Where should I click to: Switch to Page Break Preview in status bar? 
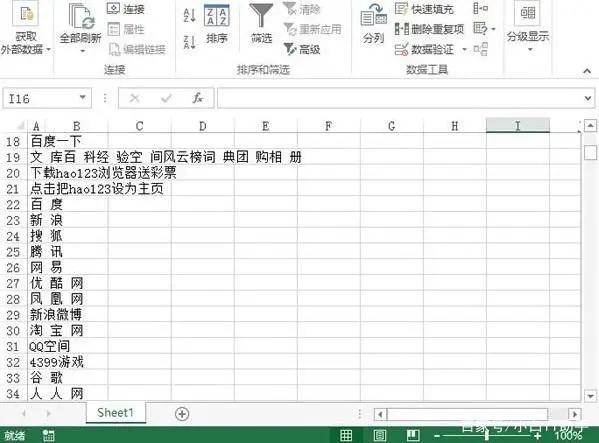pyautogui.click(x=413, y=435)
